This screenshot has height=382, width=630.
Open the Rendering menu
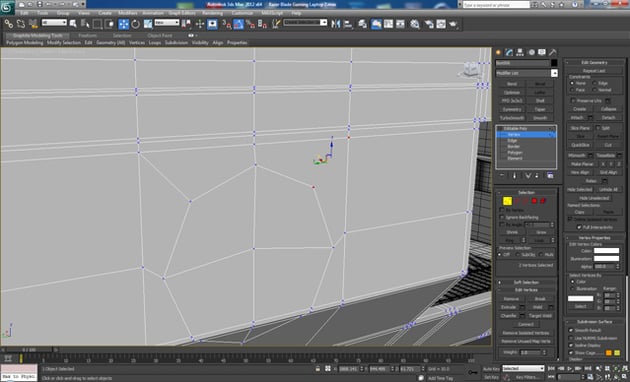[213, 13]
